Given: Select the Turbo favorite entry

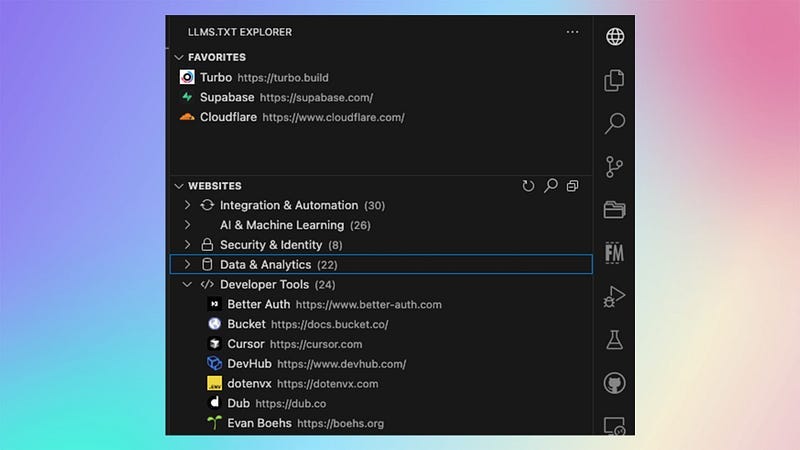Looking at the screenshot, I should coord(381,77).
